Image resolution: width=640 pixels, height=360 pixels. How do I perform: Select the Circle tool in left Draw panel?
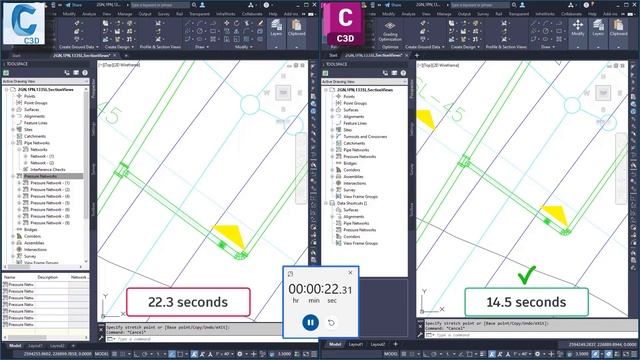(200, 31)
